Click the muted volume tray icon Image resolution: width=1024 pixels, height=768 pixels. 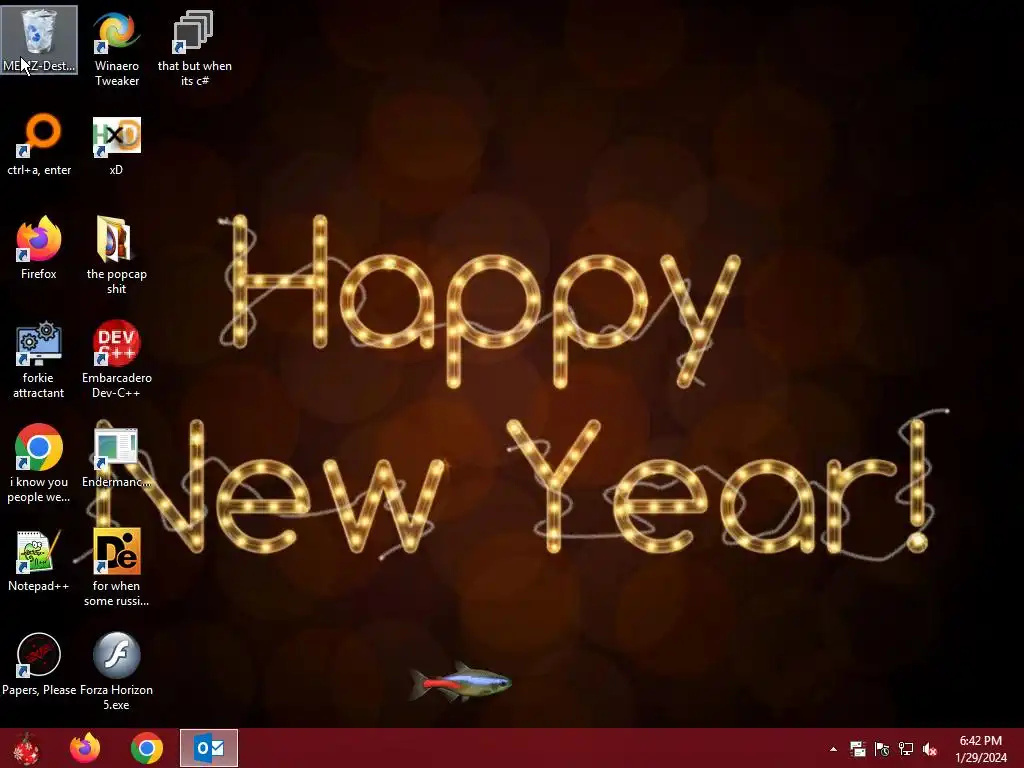(x=930, y=749)
